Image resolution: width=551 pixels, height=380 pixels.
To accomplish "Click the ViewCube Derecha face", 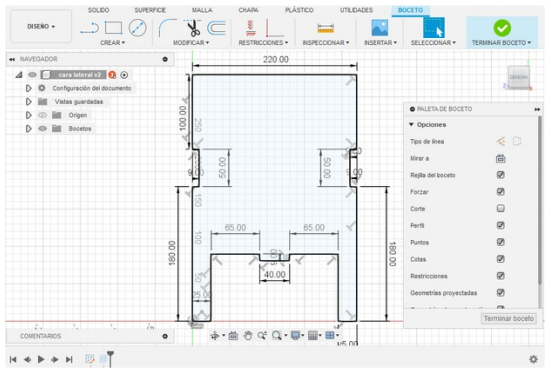I will (x=519, y=77).
